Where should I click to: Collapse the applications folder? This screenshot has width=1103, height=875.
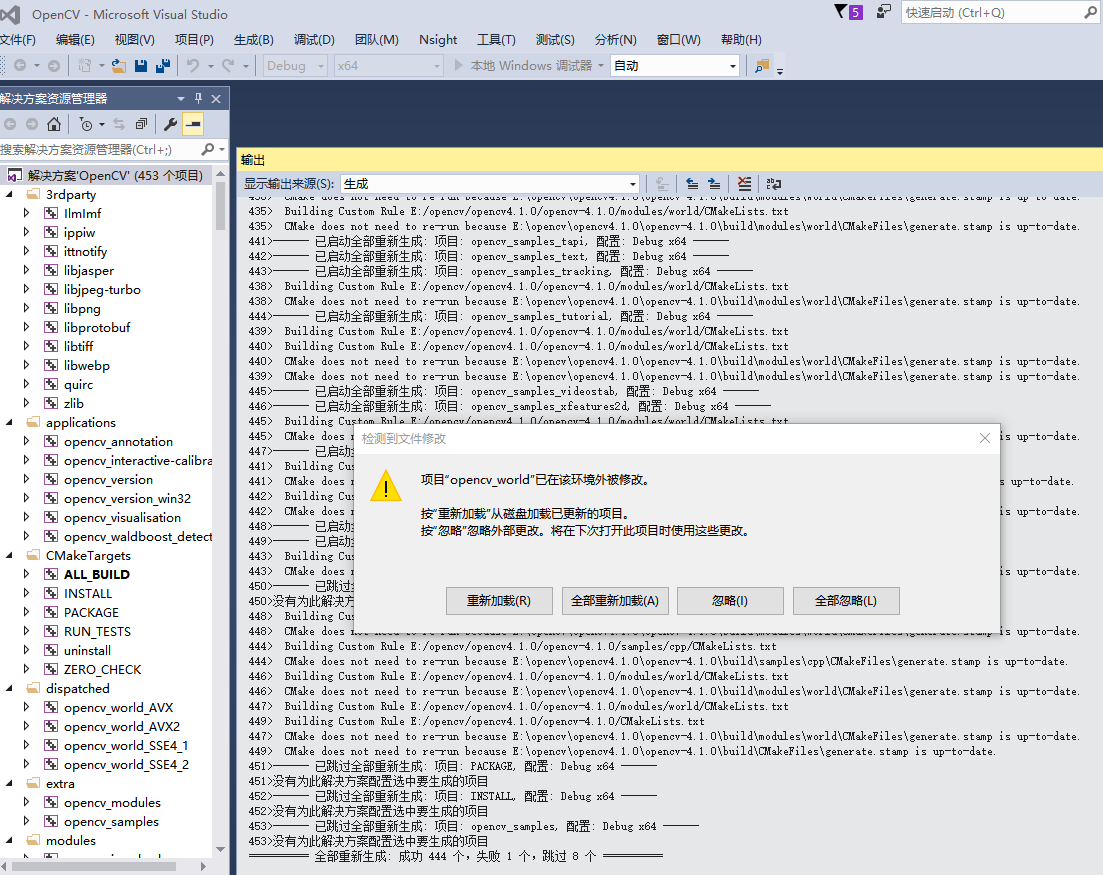[x=9, y=422]
